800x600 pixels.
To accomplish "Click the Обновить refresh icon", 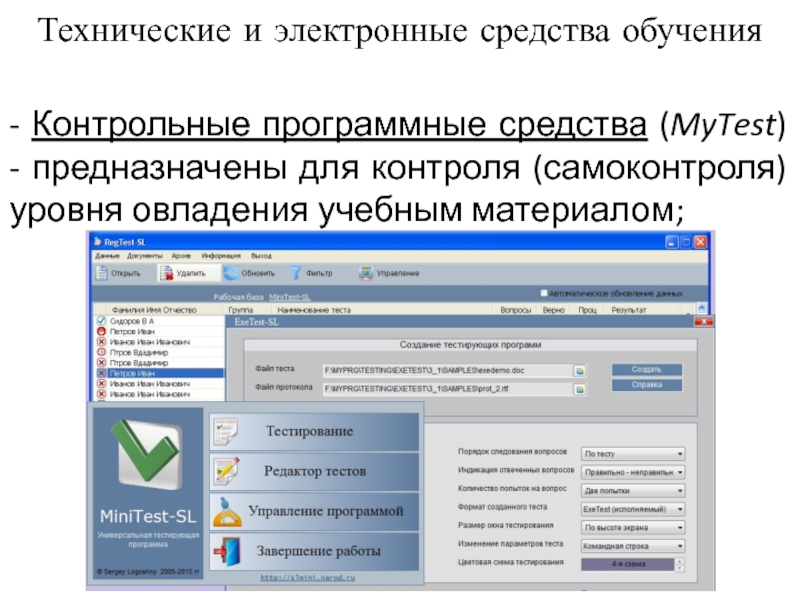I will point(231,273).
